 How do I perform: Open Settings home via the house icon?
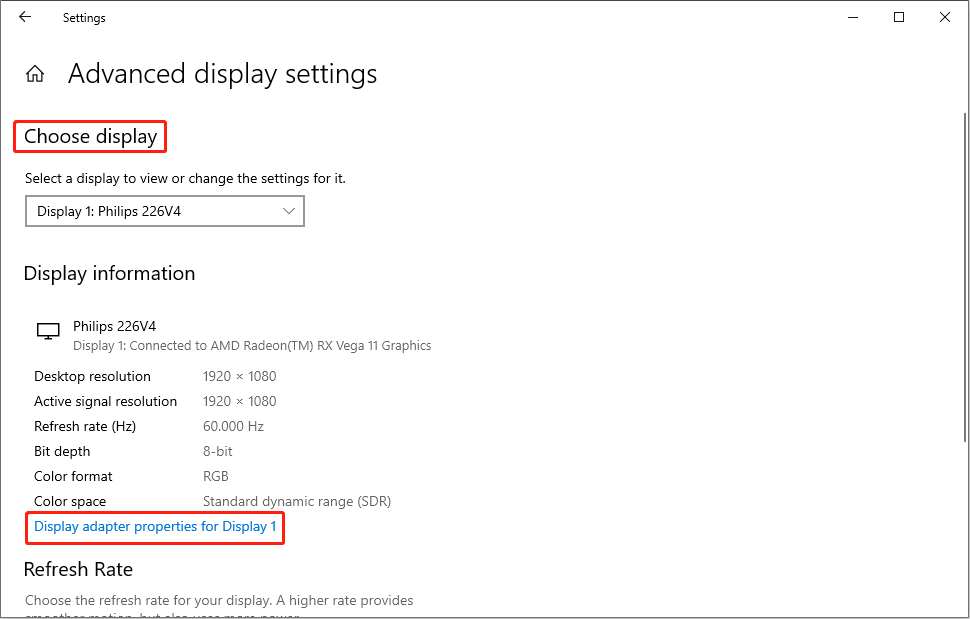(34, 73)
